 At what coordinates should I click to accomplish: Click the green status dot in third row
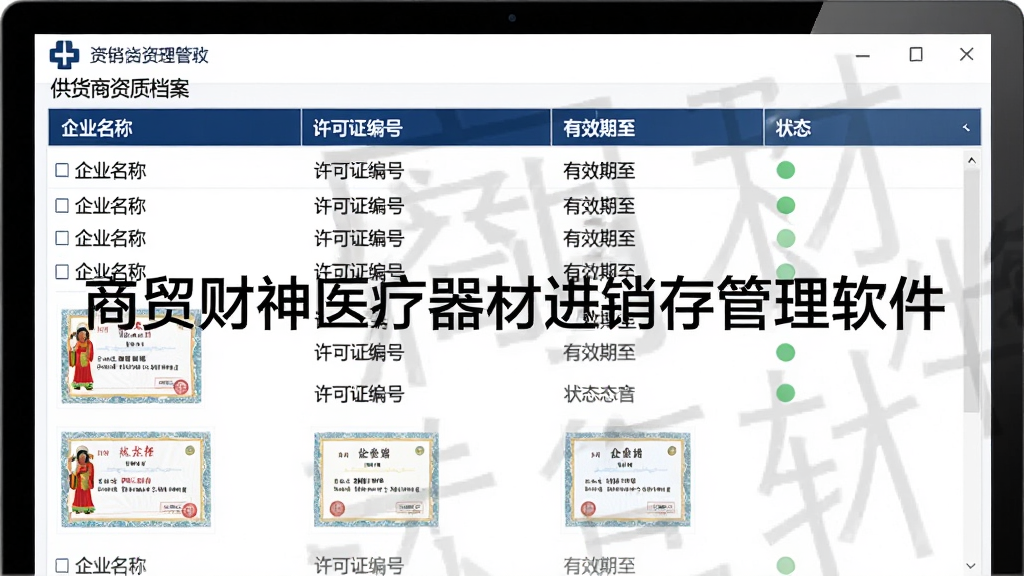(x=786, y=238)
